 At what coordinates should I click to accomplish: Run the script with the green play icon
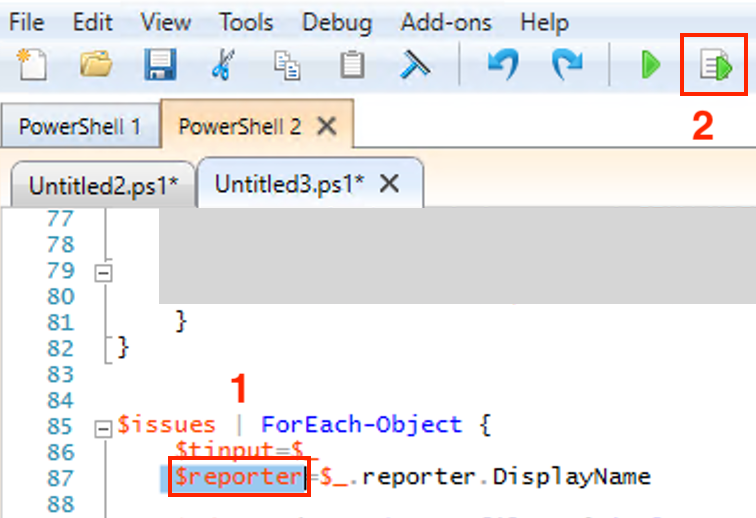pyautogui.click(x=651, y=66)
